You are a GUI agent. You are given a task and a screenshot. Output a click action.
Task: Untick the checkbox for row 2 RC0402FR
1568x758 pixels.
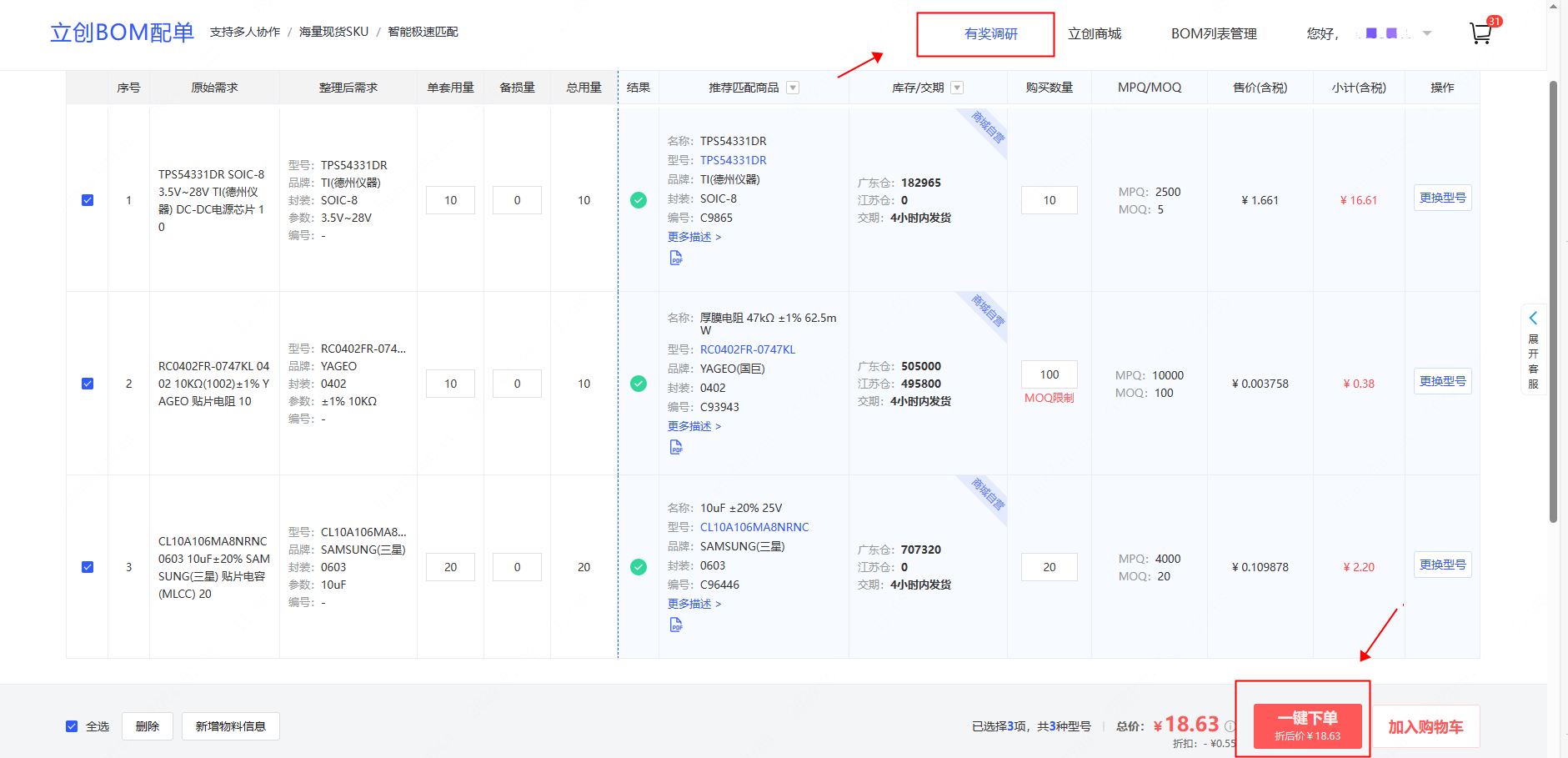coord(88,384)
